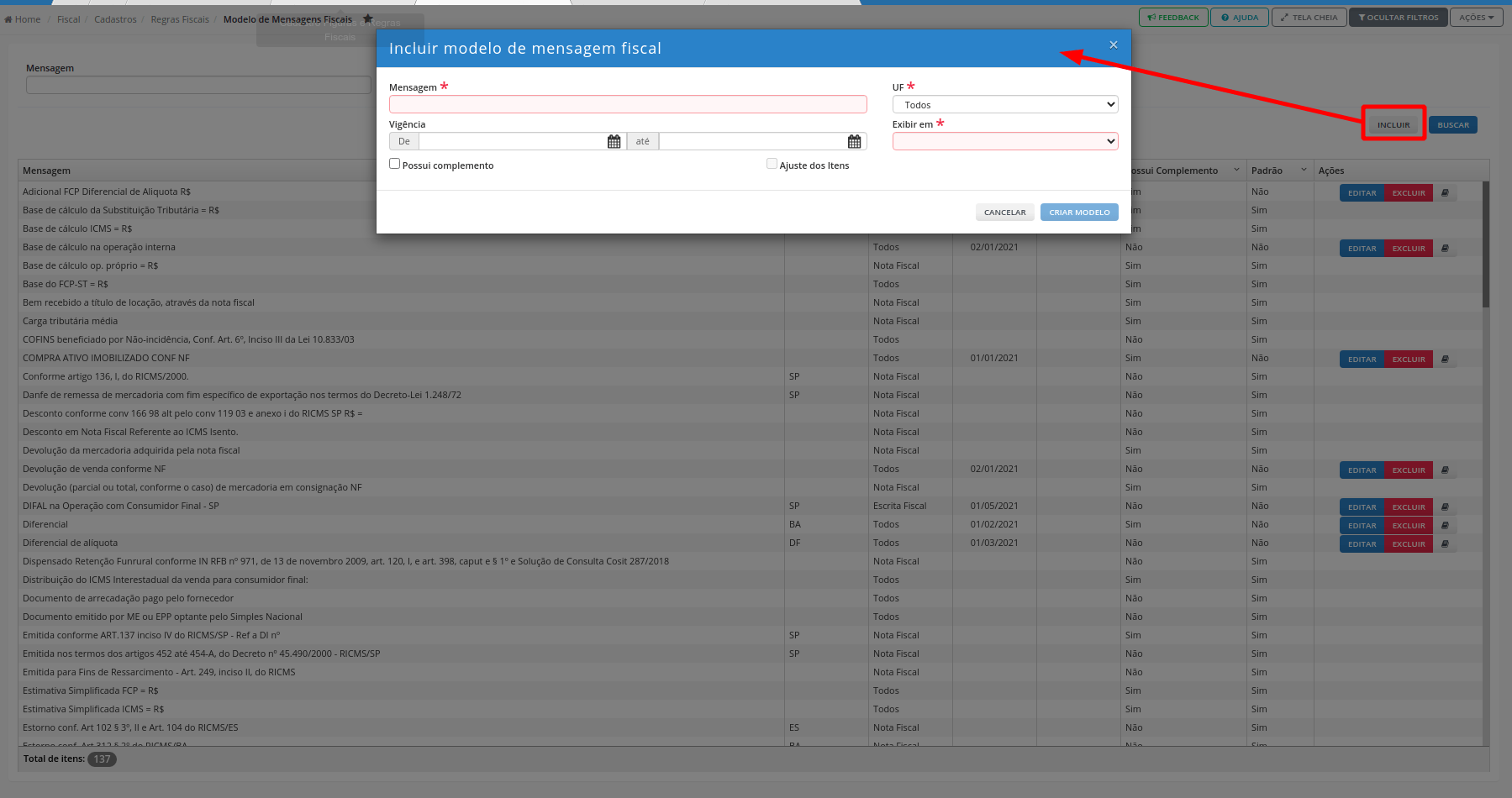Open end date calendar picker in Vigência

[x=854, y=141]
